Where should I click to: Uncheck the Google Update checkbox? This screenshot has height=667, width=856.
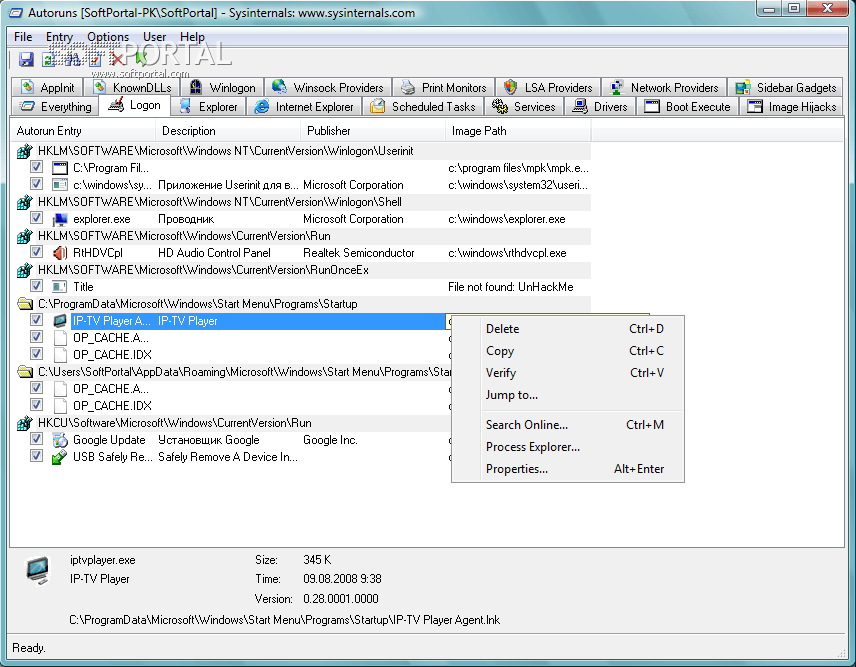pyautogui.click(x=37, y=439)
